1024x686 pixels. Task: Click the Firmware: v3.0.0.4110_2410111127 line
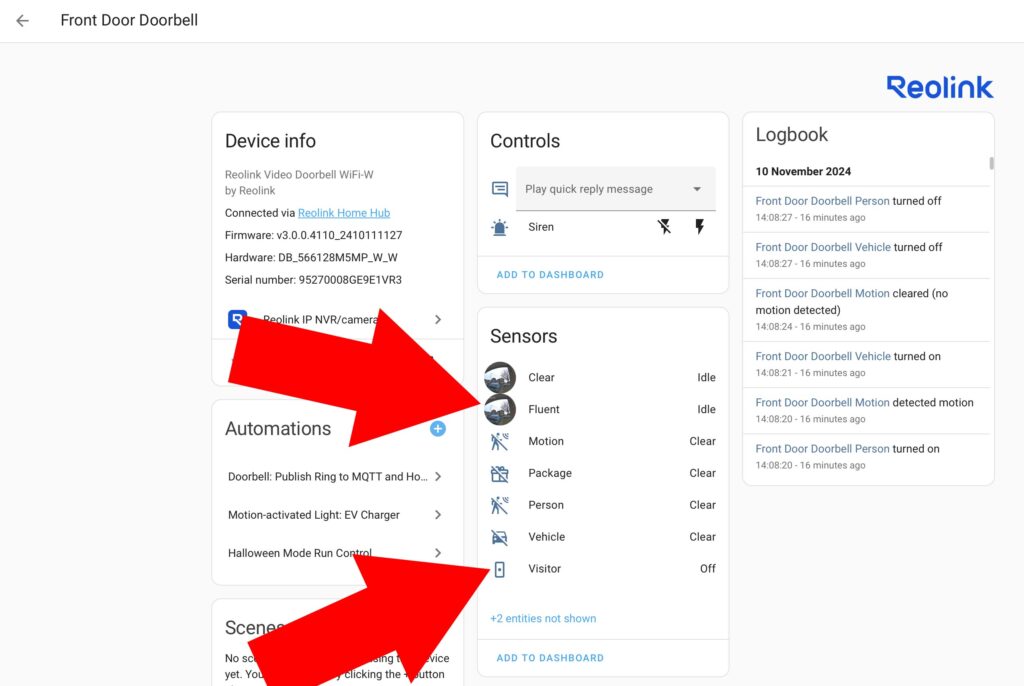click(313, 235)
